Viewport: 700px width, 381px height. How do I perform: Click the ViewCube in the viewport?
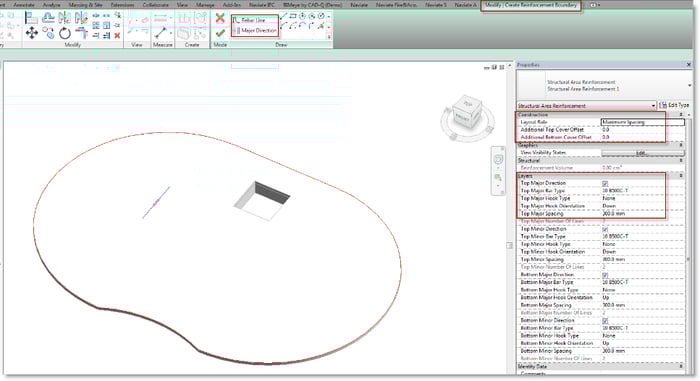pyautogui.click(x=467, y=111)
